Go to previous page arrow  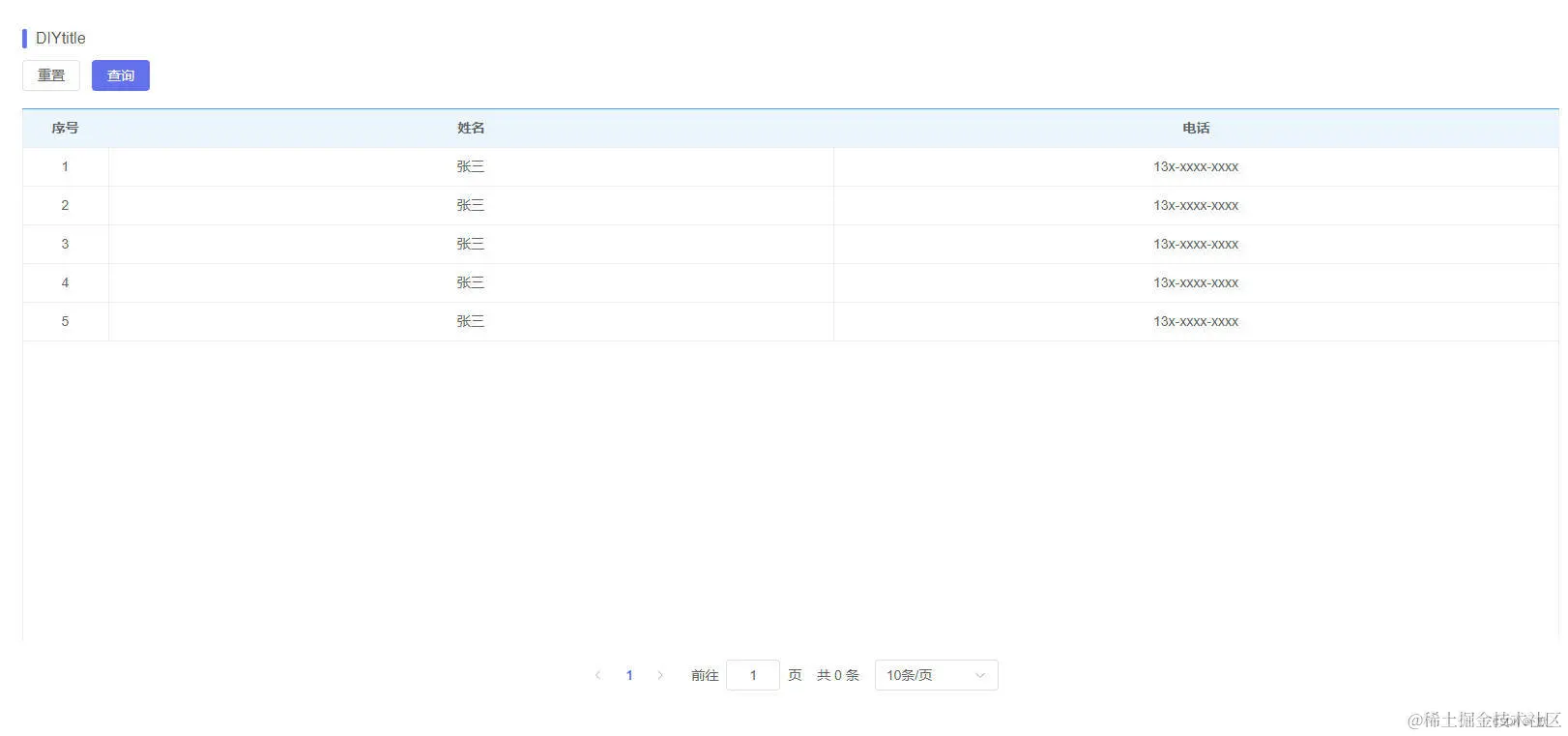tap(597, 675)
